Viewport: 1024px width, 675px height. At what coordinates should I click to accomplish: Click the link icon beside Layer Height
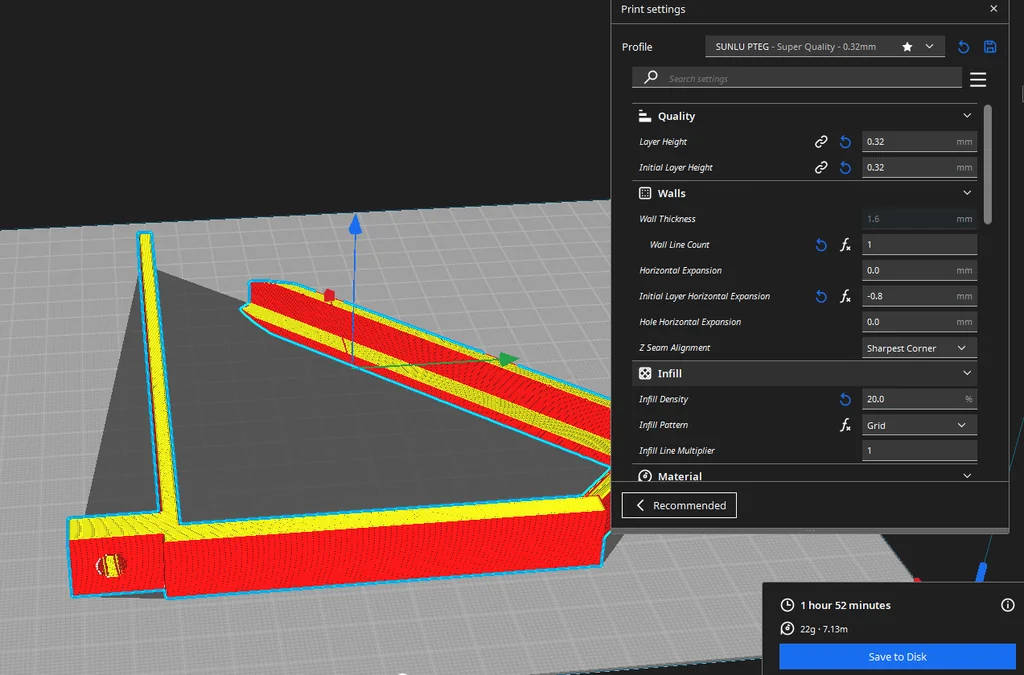point(821,142)
